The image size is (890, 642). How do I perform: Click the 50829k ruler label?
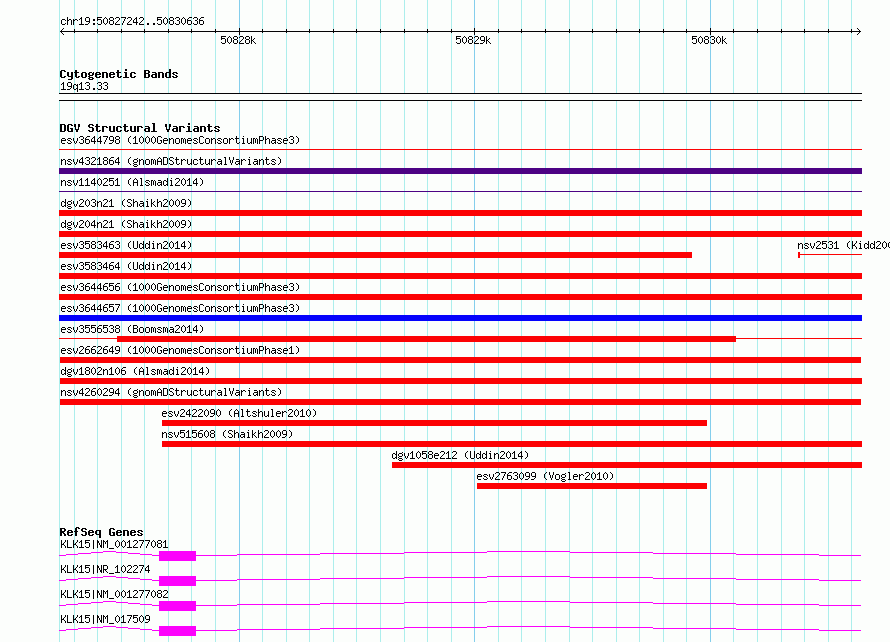pos(473,40)
